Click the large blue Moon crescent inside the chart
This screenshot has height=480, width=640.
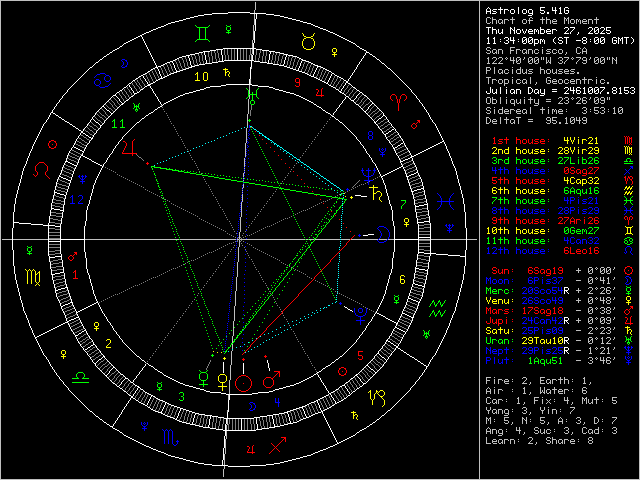click(x=383, y=234)
